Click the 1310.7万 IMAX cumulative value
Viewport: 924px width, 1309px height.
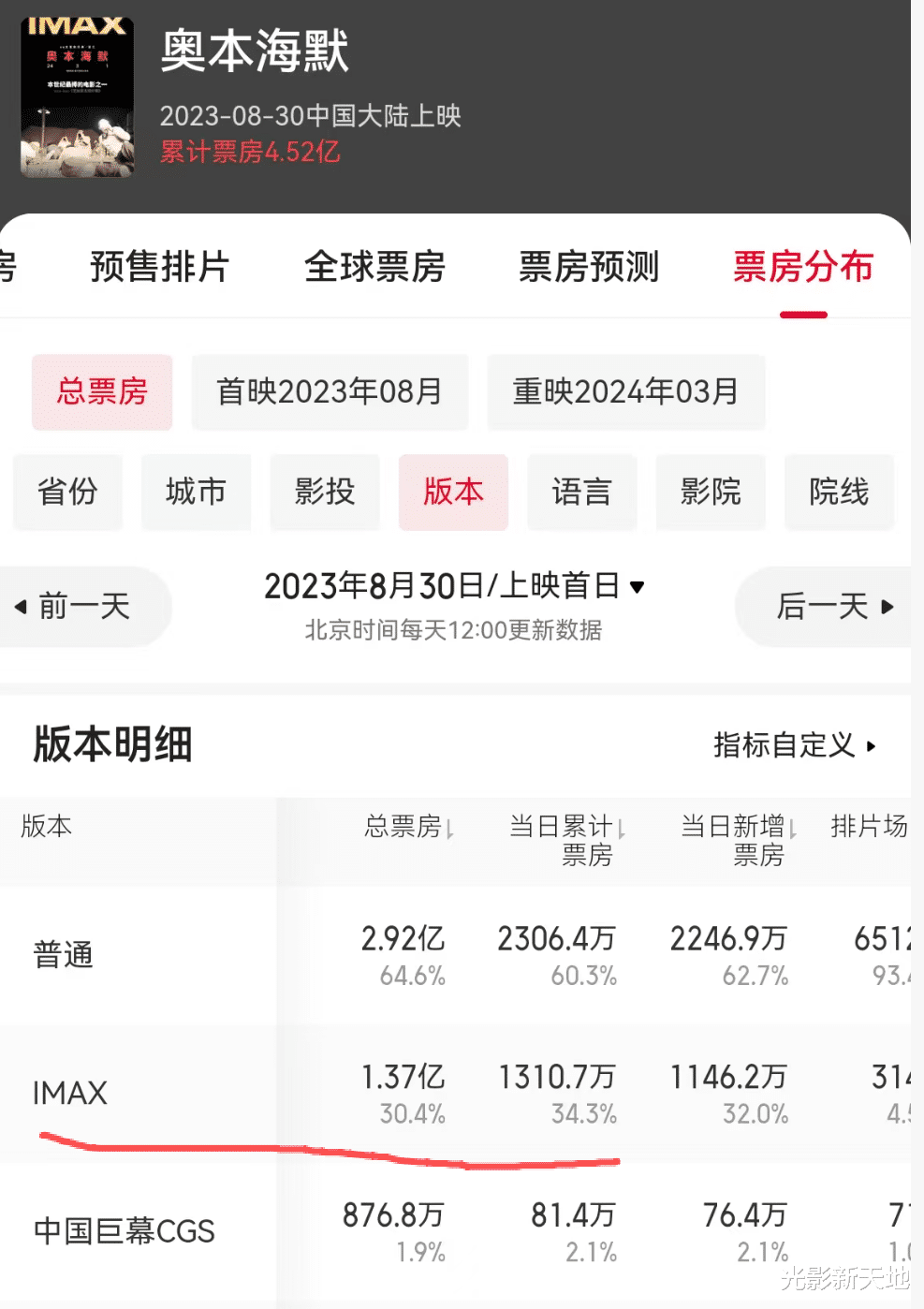coord(557,1077)
